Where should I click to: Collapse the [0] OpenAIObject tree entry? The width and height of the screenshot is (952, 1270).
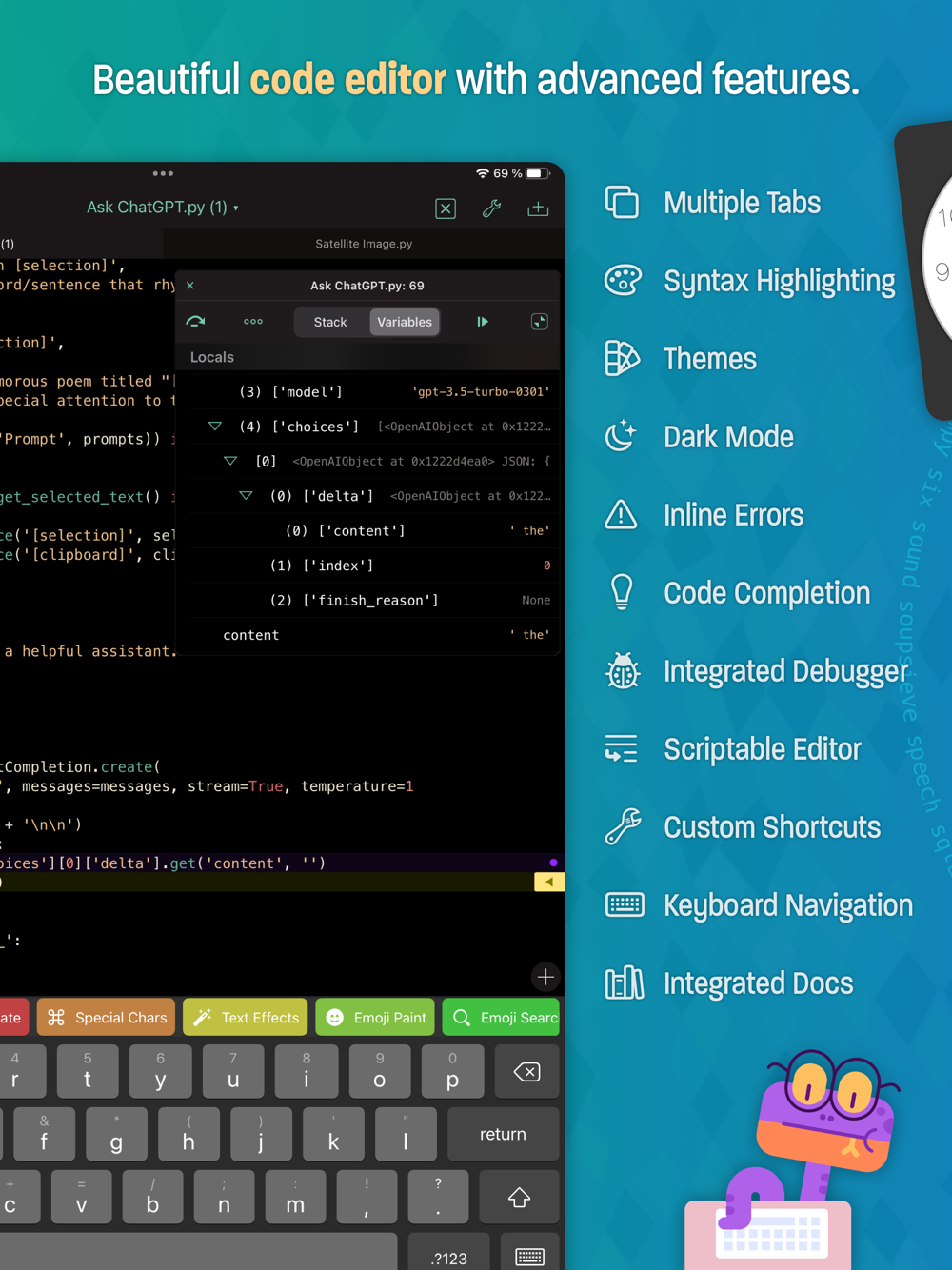click(x=230, y=461)
